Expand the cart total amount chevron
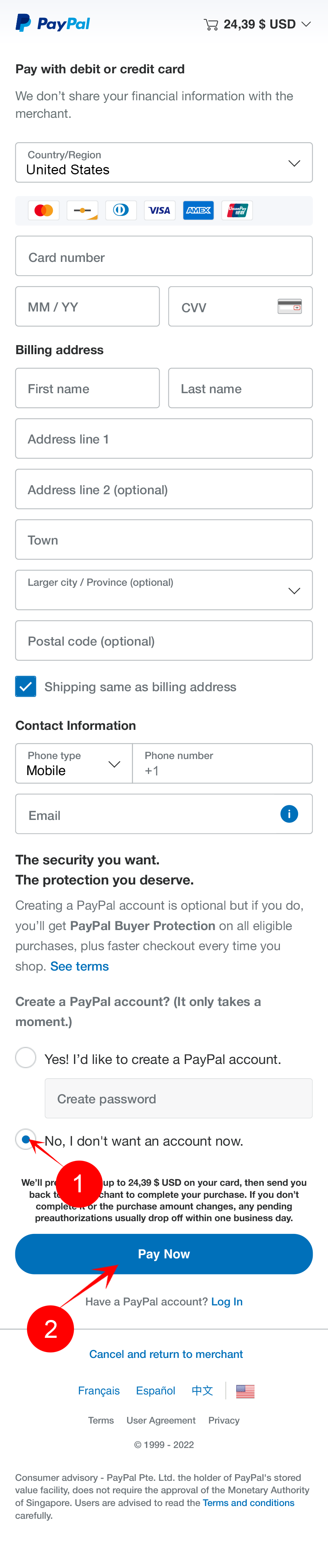This screenshot has width=328, height=1568. click(x=306, y=24)
